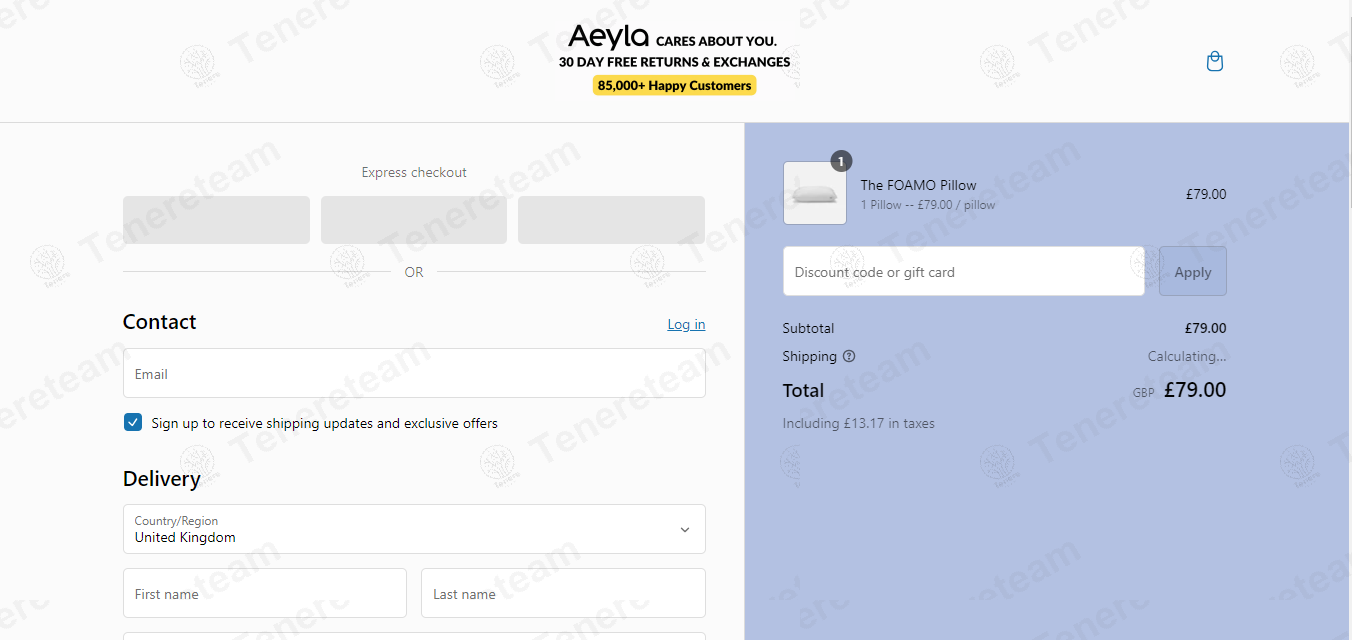Uncheck shipping updates and offers checkbox
The image size is (1352, 640).
[x=133, y=422]
